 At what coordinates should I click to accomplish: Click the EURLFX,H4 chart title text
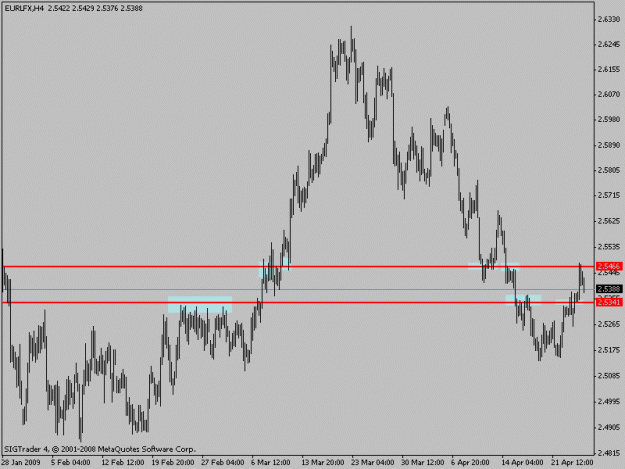click(x=24, y=8)
